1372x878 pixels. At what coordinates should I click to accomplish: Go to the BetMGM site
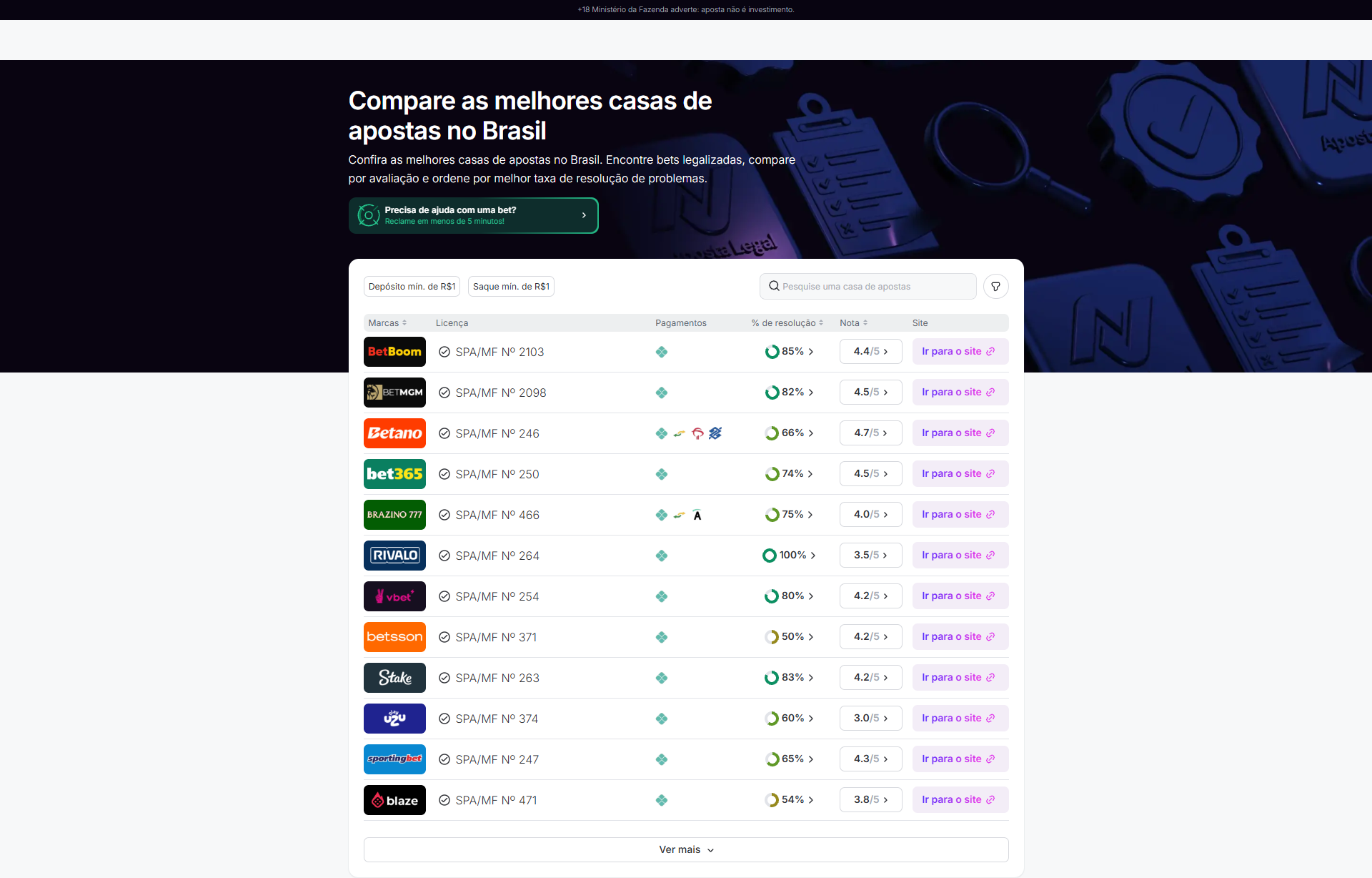coord(960,393)
